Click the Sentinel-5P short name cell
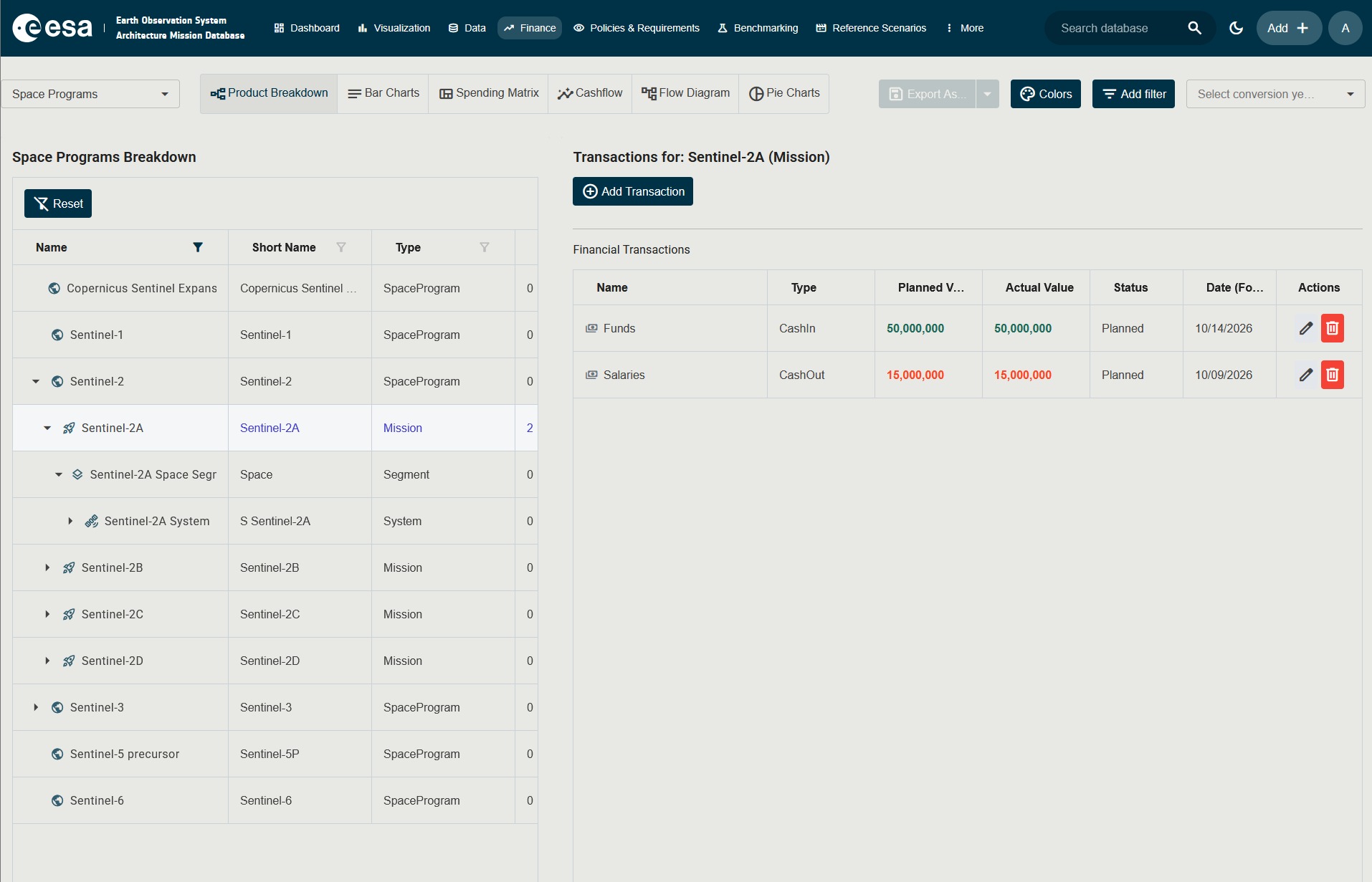 click(x=300, y=754)
